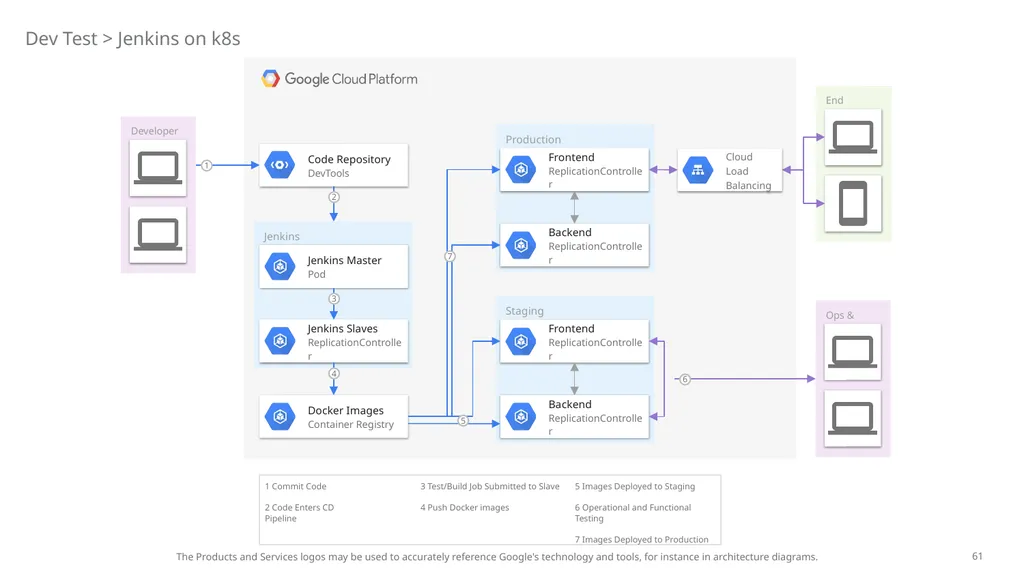The height and width of the screenshot is (576, 1024).
Task: Select step marker 6 near Staging
Action: pos(684,379)
